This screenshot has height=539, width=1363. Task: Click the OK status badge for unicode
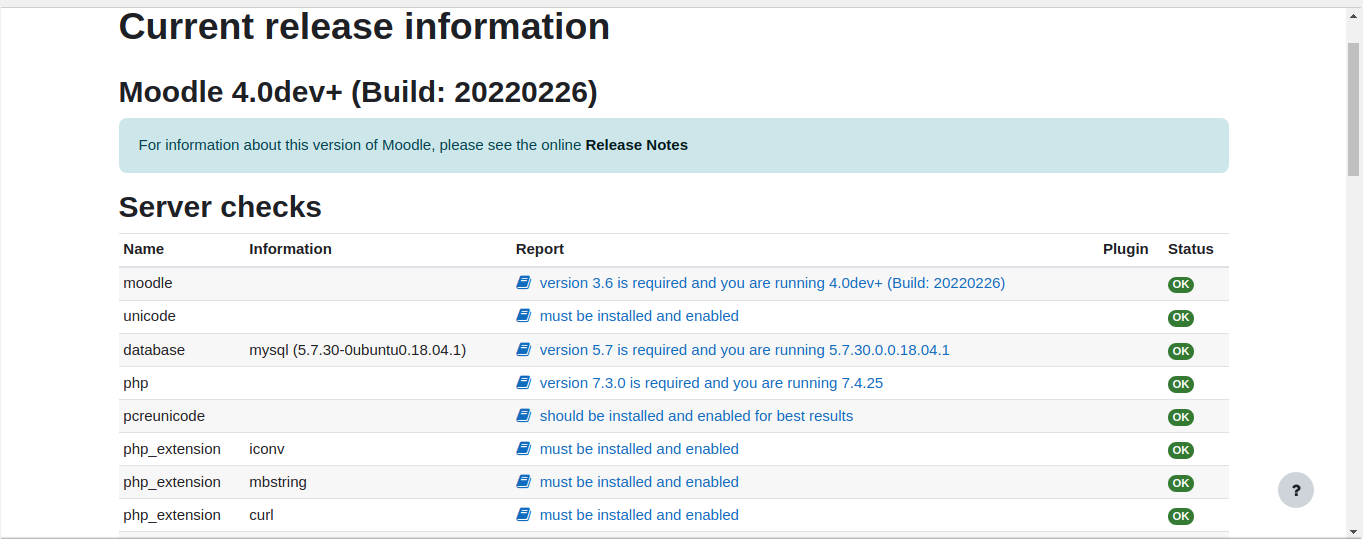[x=1181, y=318]
